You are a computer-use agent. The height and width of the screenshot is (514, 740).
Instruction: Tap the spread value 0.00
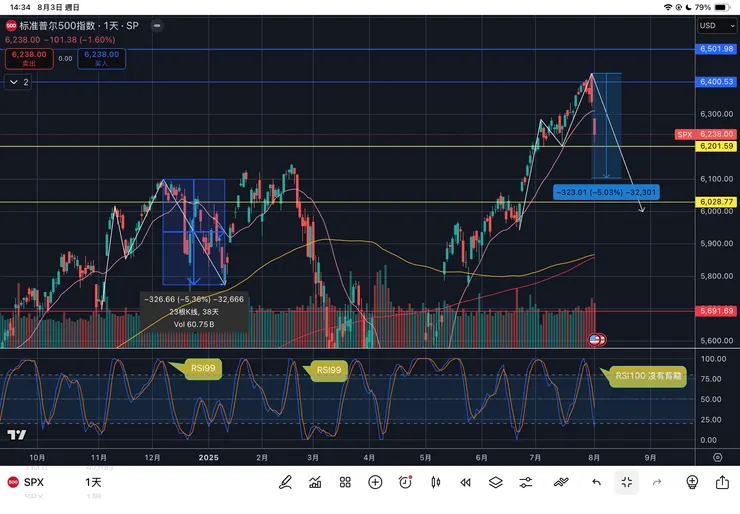tap(65, 59)
